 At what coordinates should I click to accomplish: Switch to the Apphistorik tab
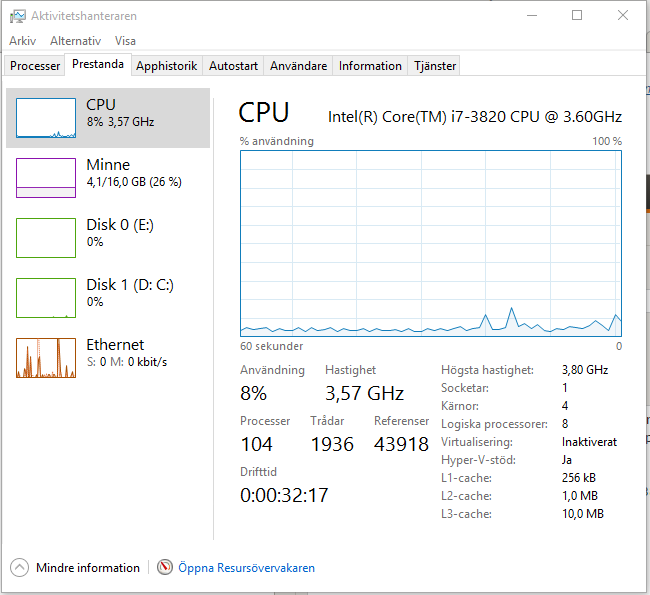(x=167, y=66)
